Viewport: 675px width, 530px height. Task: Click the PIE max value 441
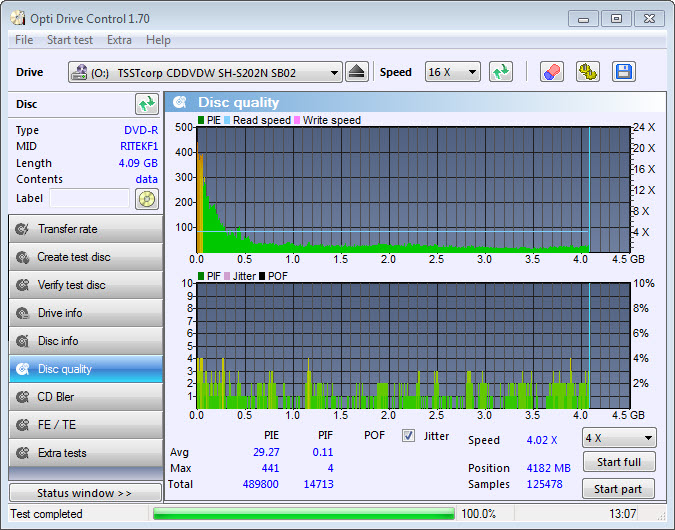pos(270,468)
